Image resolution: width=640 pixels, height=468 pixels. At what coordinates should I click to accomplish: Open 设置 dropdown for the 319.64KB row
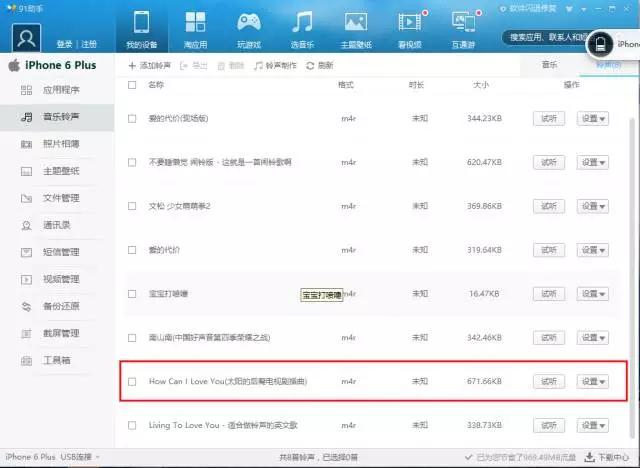tap(593, 250)
